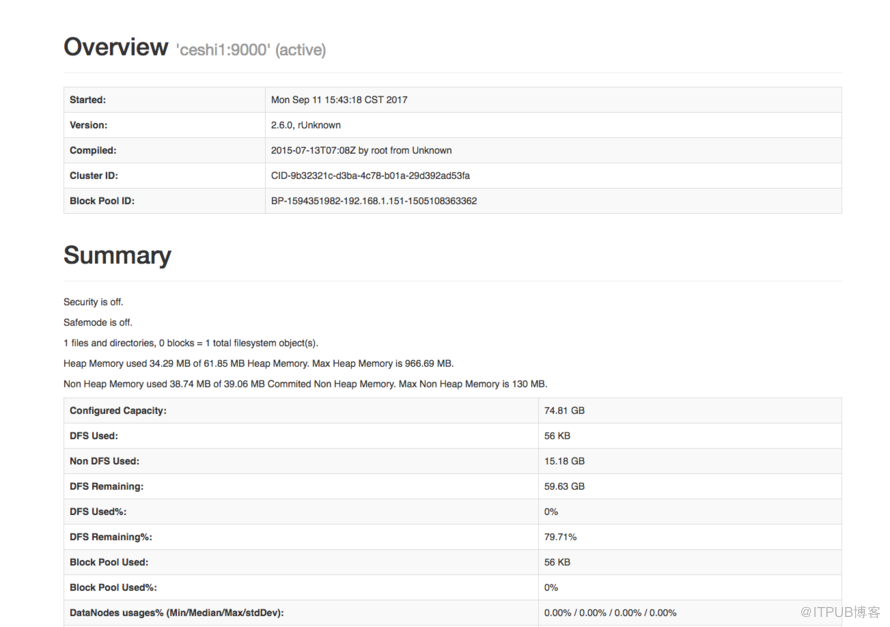Select the 'ceshi1:9000' (active) subtitle
890x627 pixels.
pos(251,50)
